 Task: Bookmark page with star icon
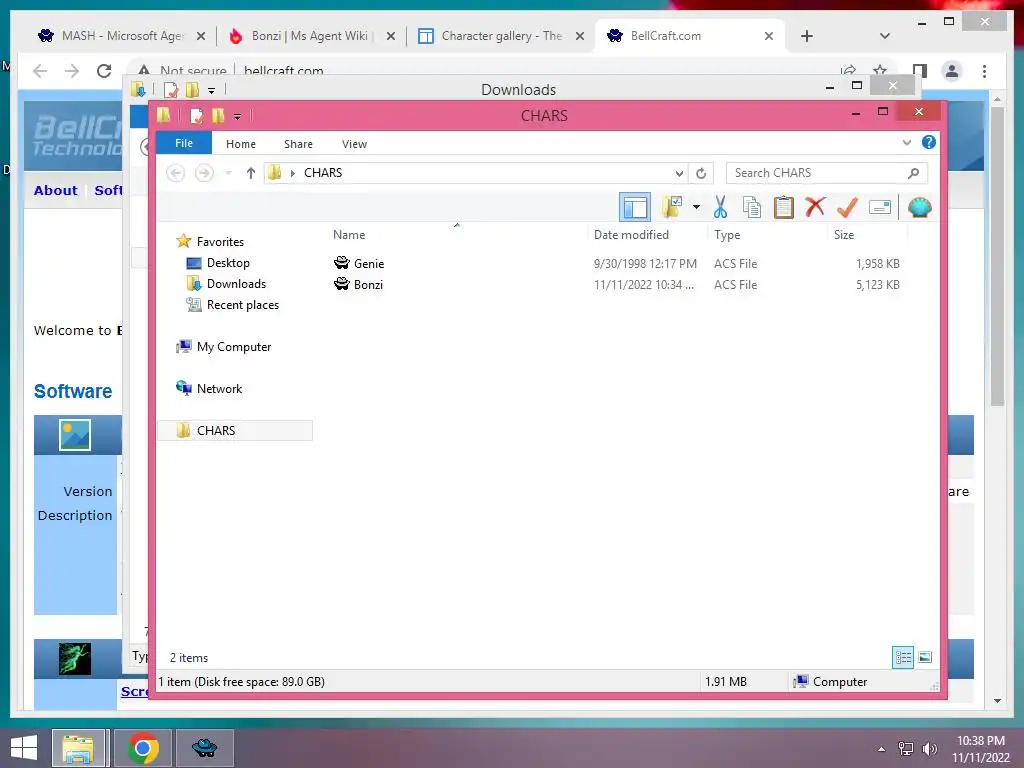point(880,70)
